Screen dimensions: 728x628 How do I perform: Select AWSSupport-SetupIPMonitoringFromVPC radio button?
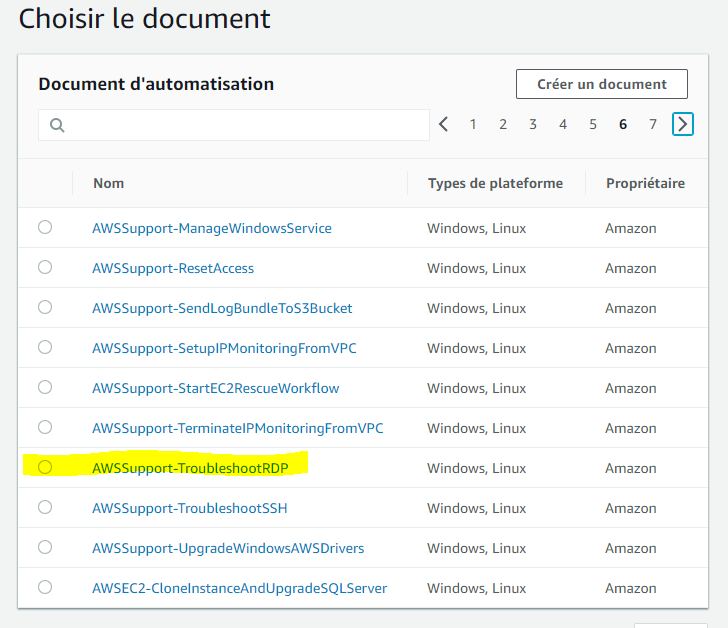[x=45, y=347]
